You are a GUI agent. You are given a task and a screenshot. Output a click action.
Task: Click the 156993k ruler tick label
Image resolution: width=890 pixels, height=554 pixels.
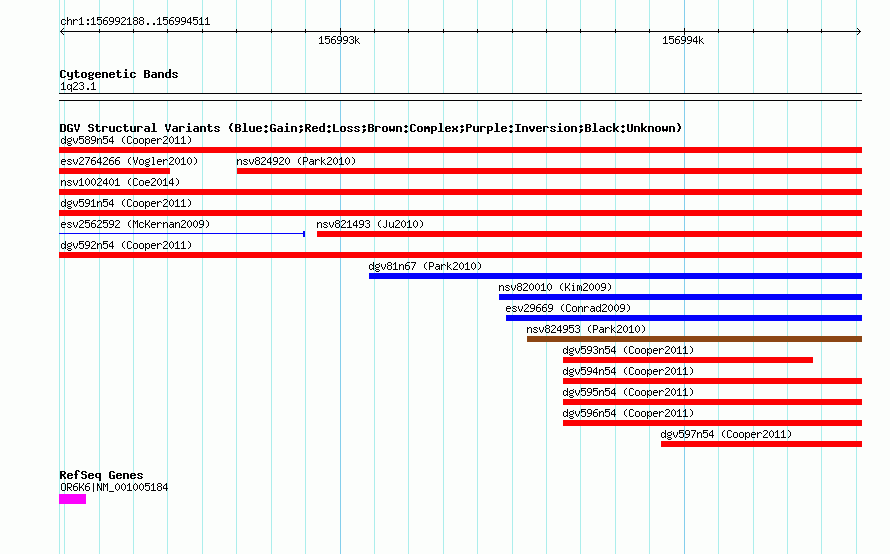pos(339,40)
